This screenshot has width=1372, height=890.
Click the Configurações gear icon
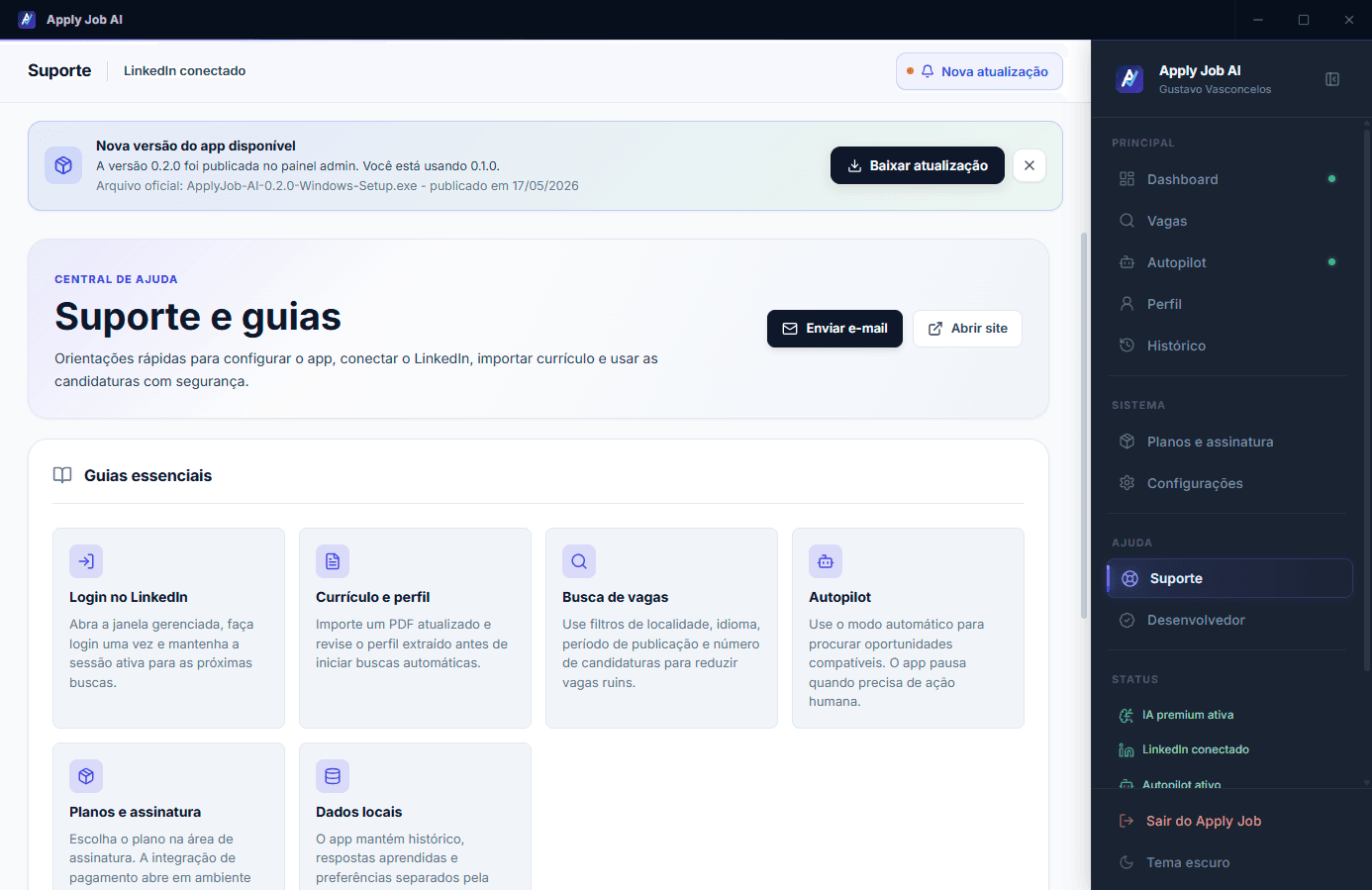(1127, 483)
